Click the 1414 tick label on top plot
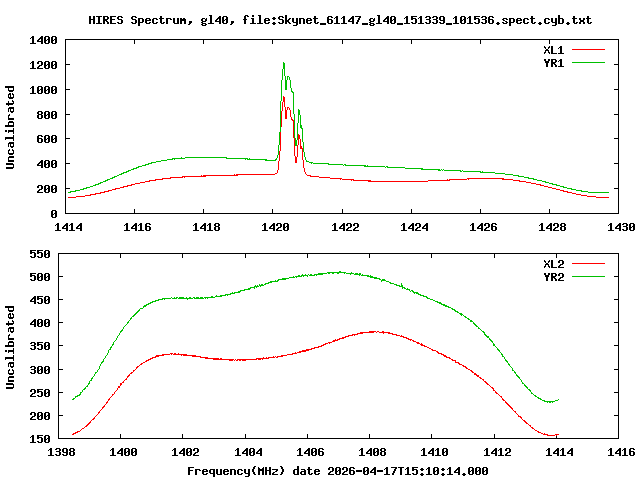 coord(68,227)
